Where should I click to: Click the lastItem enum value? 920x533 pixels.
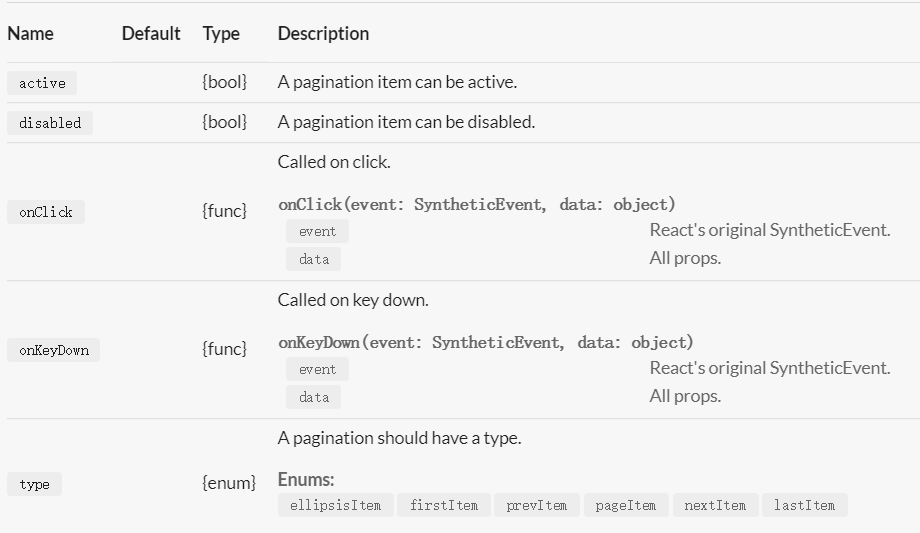(804, 505)
